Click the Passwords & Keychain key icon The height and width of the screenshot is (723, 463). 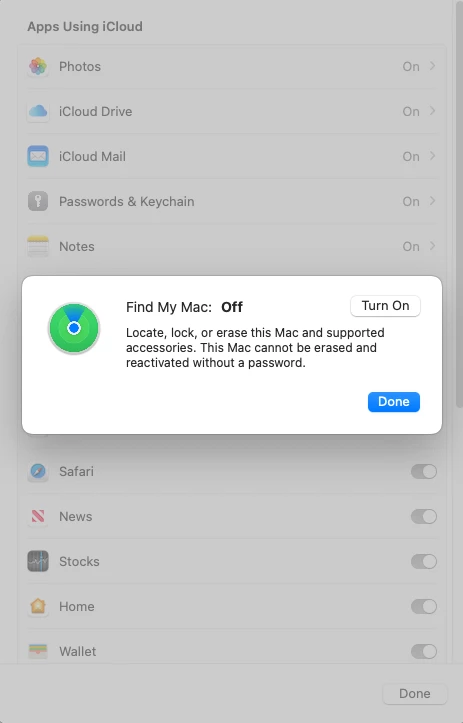click(38, 201)
